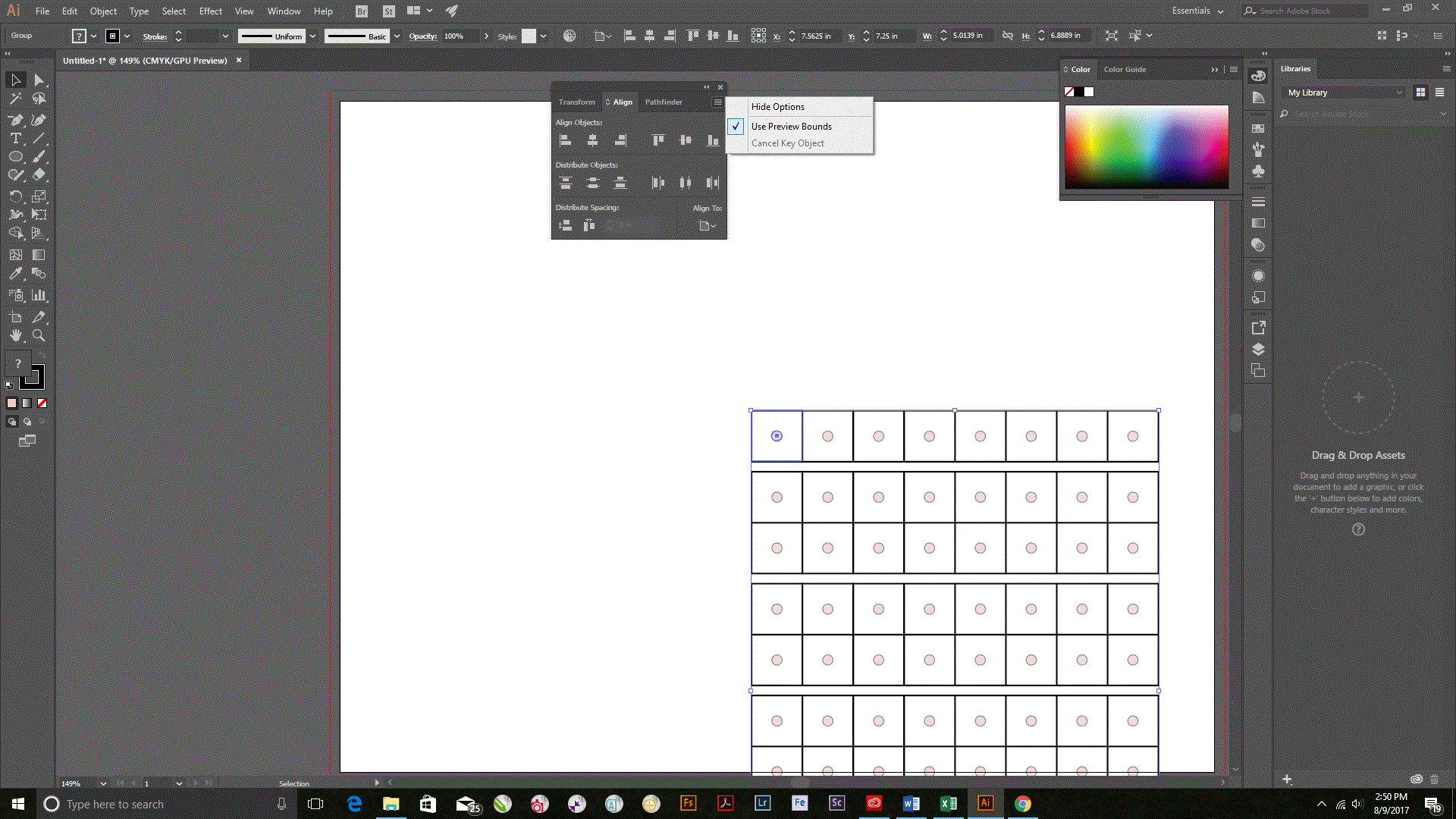
Task: Select the Ellipse tool in toolbar
Action: coord(15,157)
